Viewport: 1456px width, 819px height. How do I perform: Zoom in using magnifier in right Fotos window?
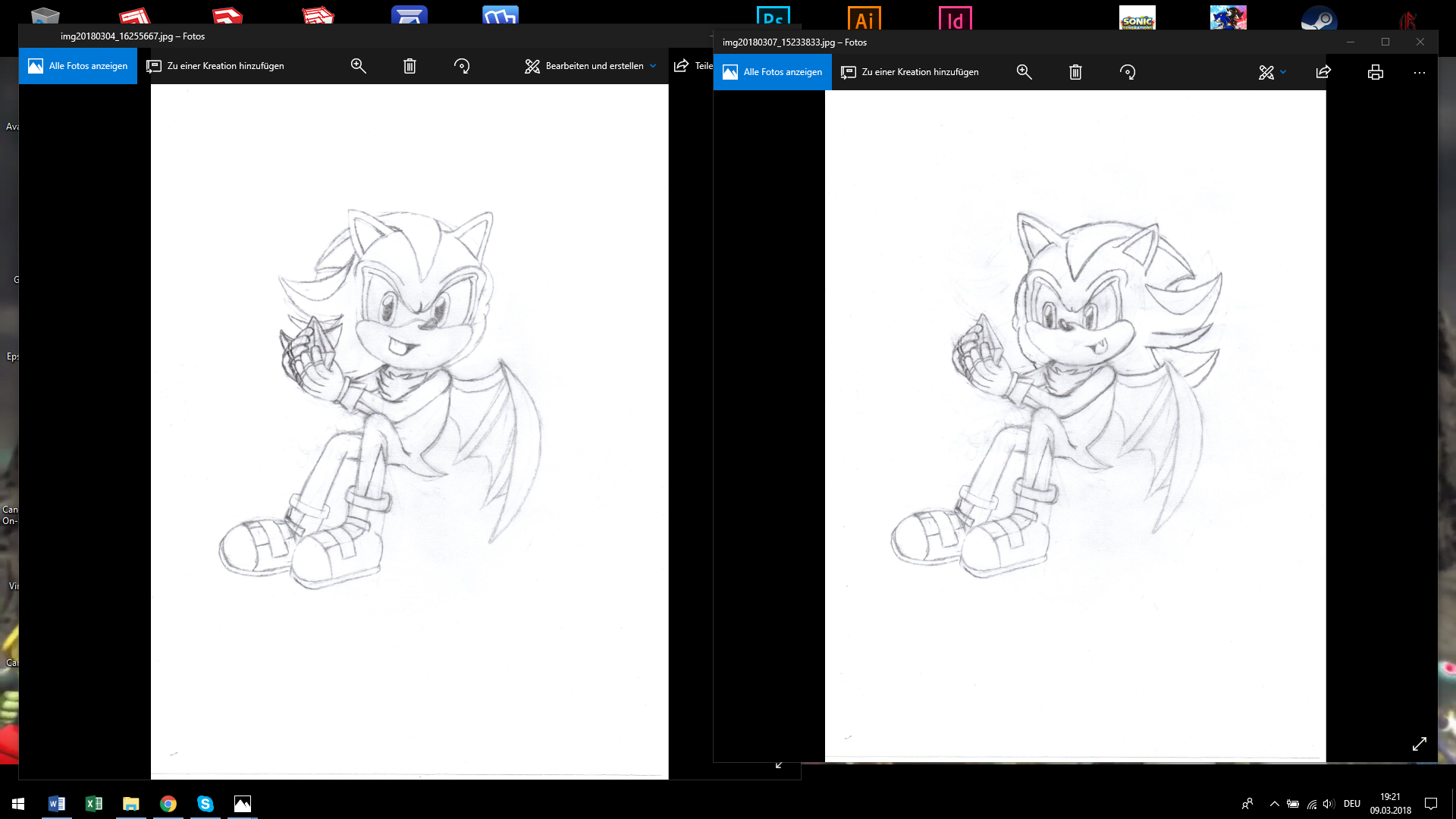point(1025,72)
